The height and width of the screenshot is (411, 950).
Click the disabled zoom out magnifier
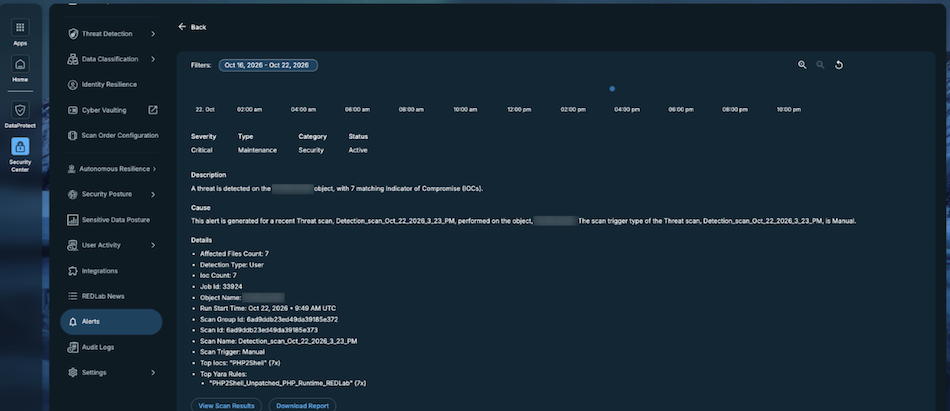(x=820, y=65)
